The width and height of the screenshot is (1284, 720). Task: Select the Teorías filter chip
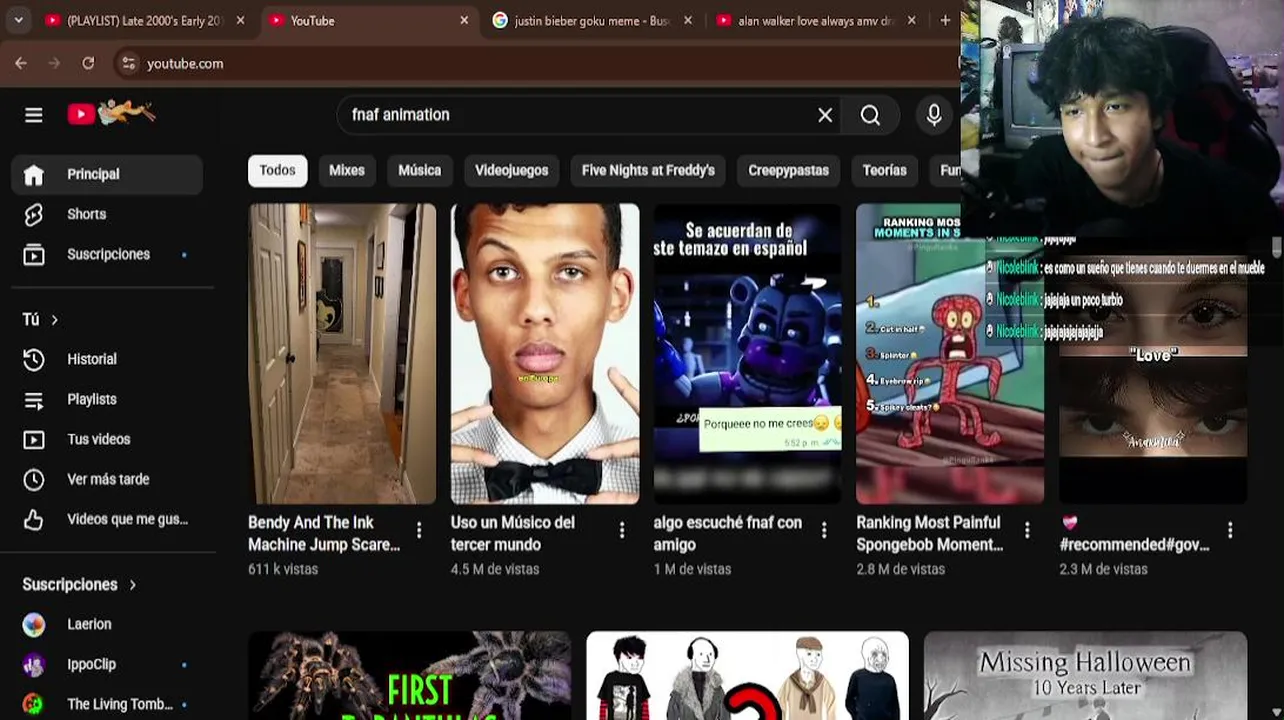point(884,171)
